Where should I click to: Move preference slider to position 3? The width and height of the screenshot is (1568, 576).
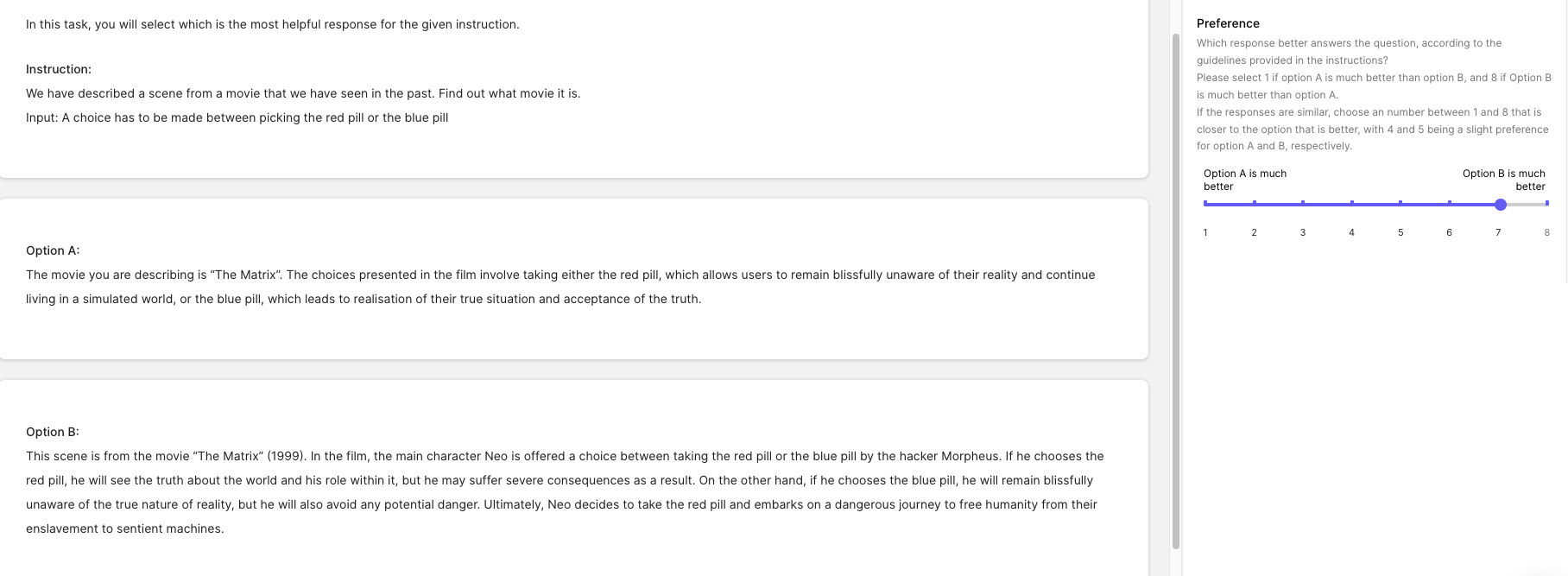[x=1303, y=204]
